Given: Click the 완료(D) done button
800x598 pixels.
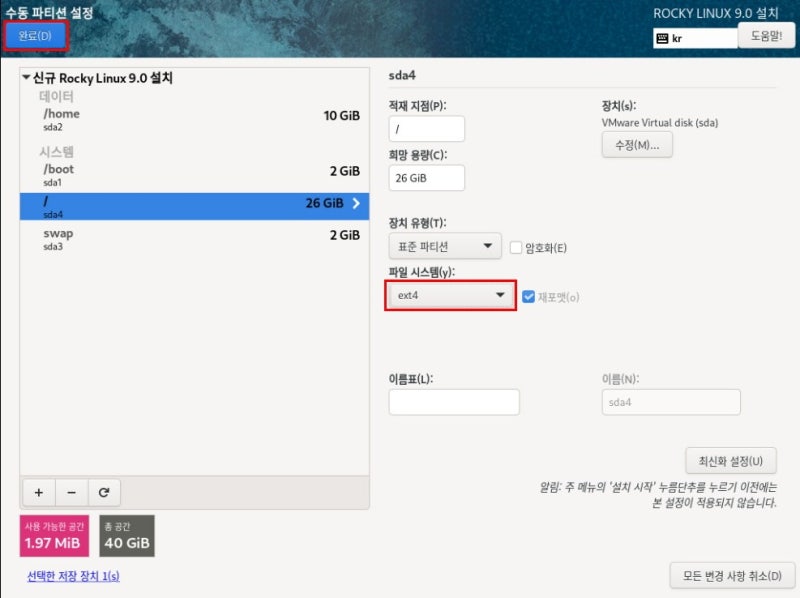Looking at the screenshot, I should 35,36.
